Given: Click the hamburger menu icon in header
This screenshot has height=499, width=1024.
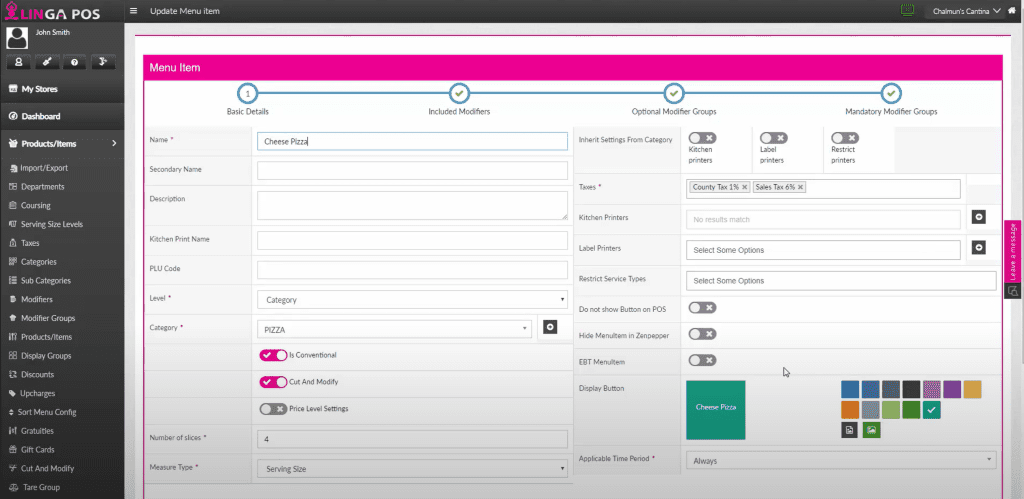Looking at the screenshot, I should 134,10.
